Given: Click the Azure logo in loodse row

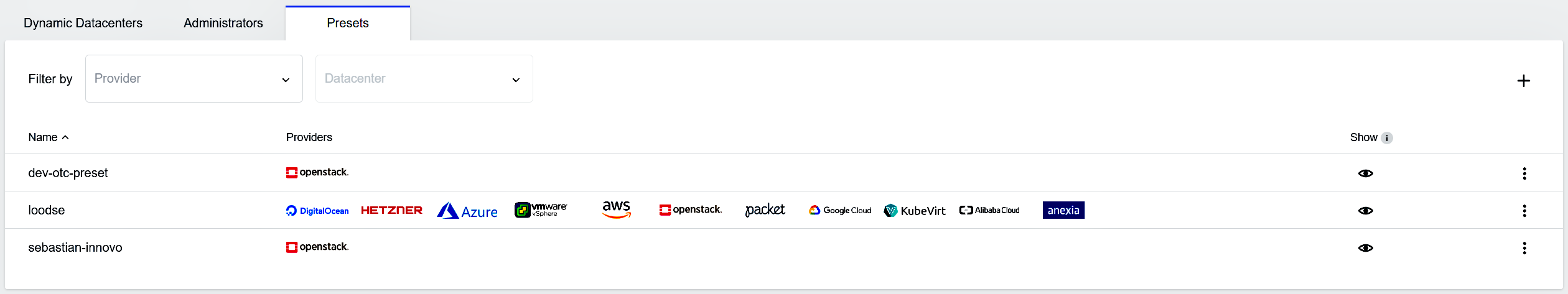Looking at the screenshot, I should 467,211.
